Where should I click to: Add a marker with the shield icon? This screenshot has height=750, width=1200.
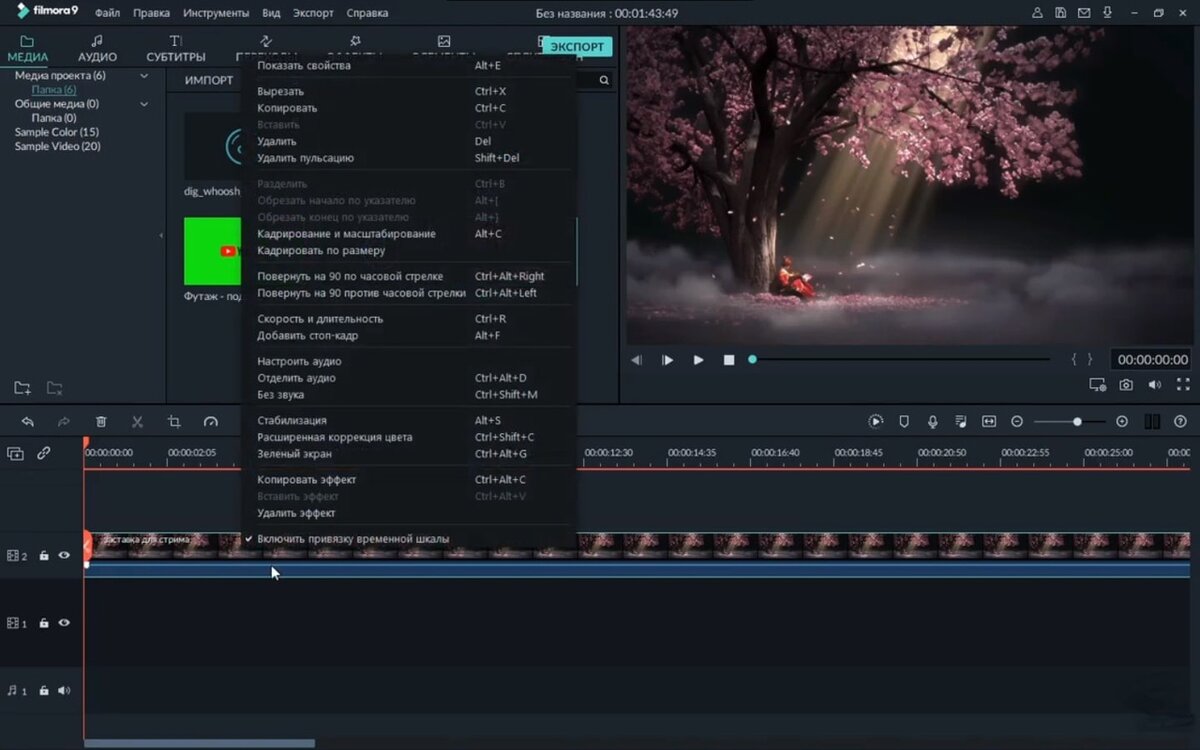[x=904, y=422]
